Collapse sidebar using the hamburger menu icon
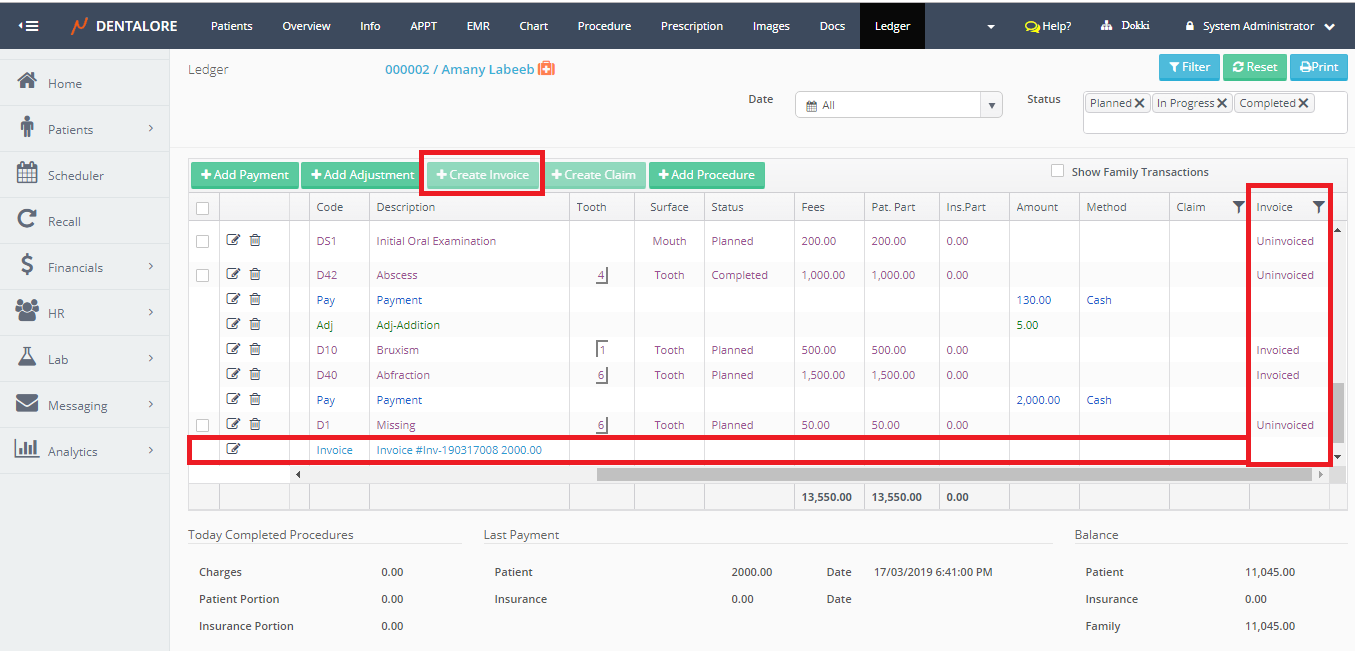Viewport: 1355px width, 651px height. pyautogui.click(x=29, y=25)
